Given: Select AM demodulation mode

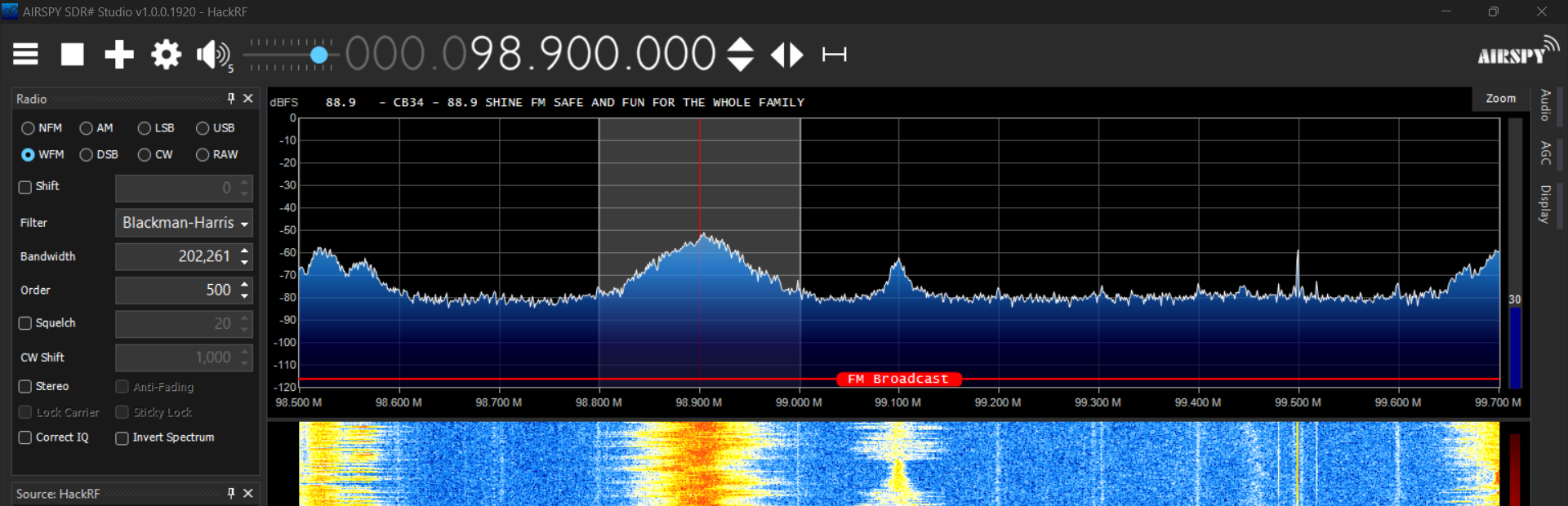Looking at the screenshot, I should point(96,128).
